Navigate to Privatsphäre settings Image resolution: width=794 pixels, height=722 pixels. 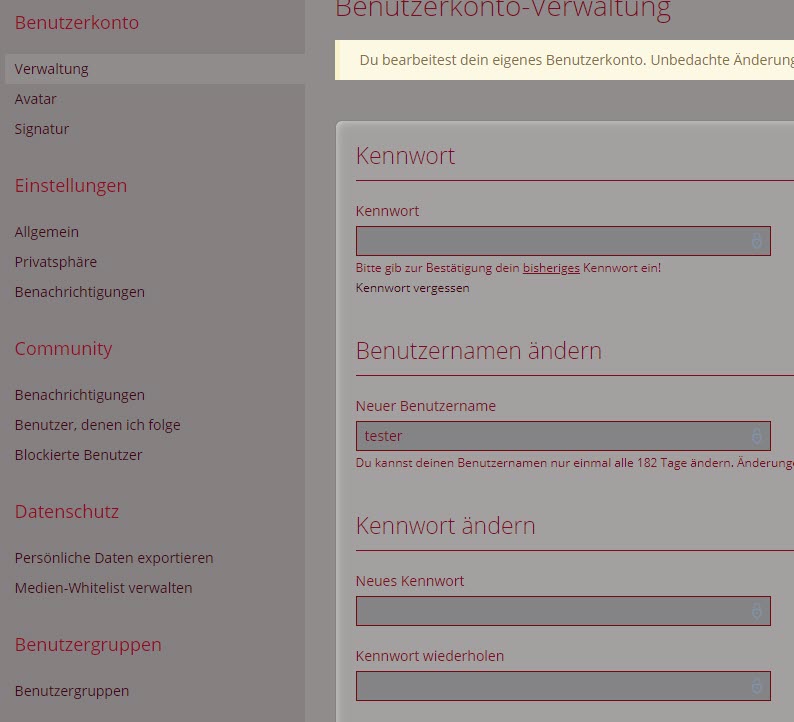[x=56, y=262]
